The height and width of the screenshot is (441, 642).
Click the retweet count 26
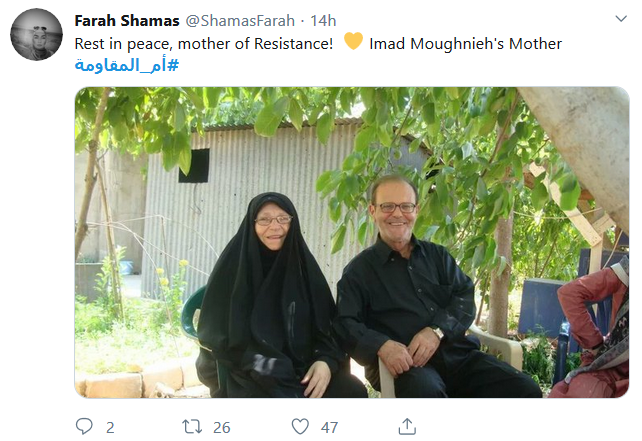(222, 428)
